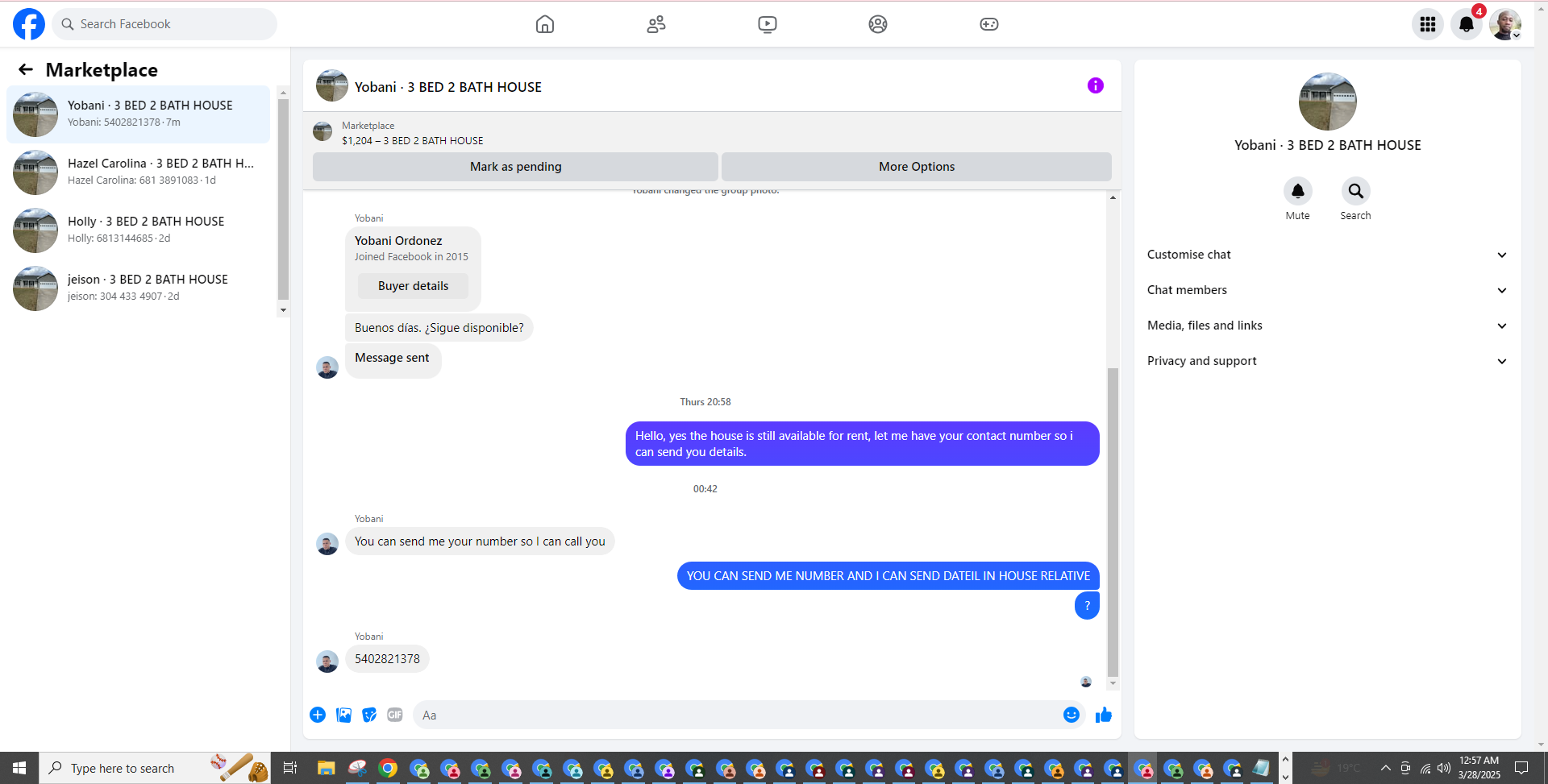Viewport: 1548px width, 784px height.
Task: Choose a sticker icon in composer
Action: point(369,715)
